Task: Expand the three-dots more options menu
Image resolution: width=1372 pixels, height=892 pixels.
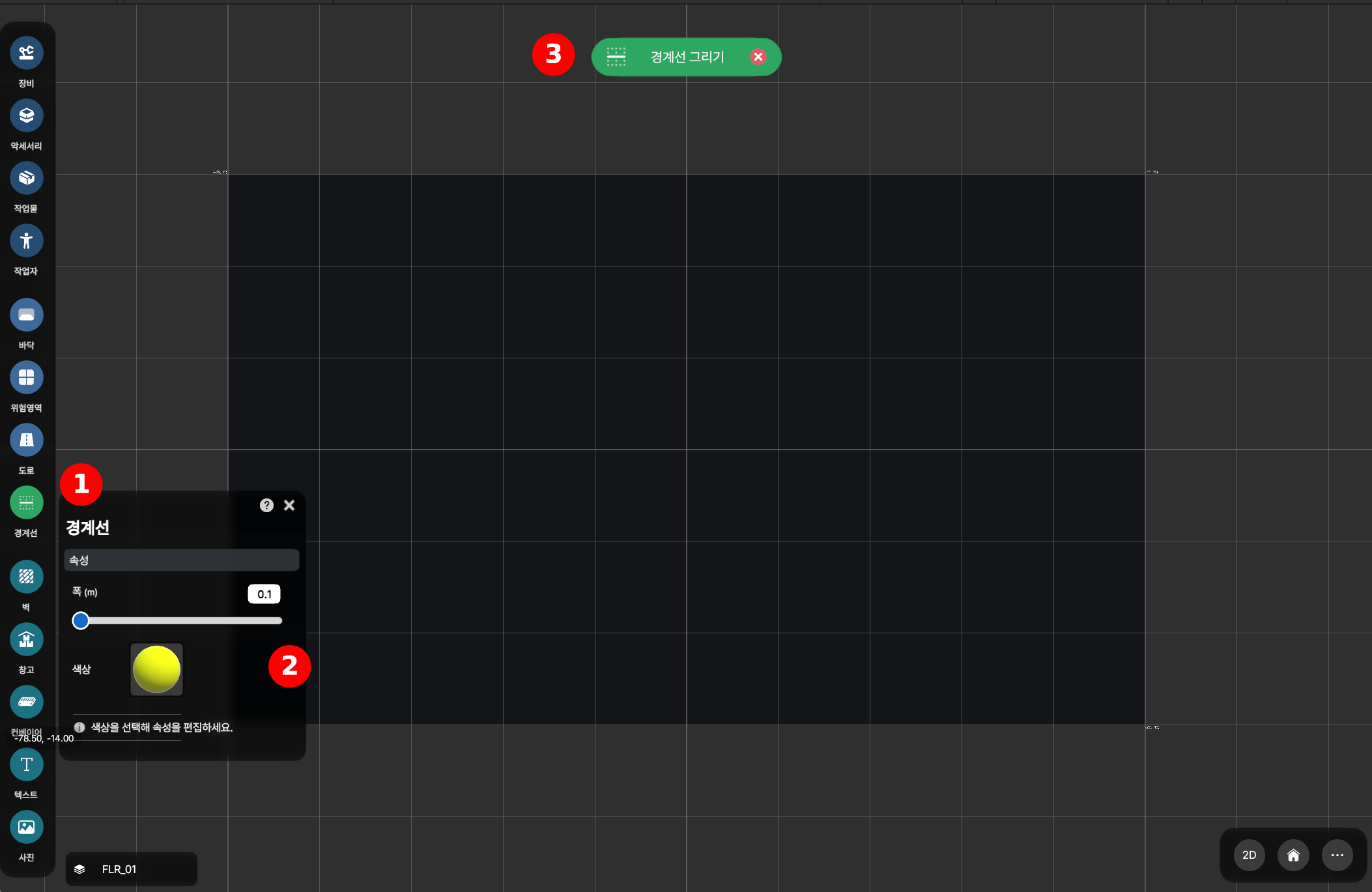Action: tap(1337, 855)
